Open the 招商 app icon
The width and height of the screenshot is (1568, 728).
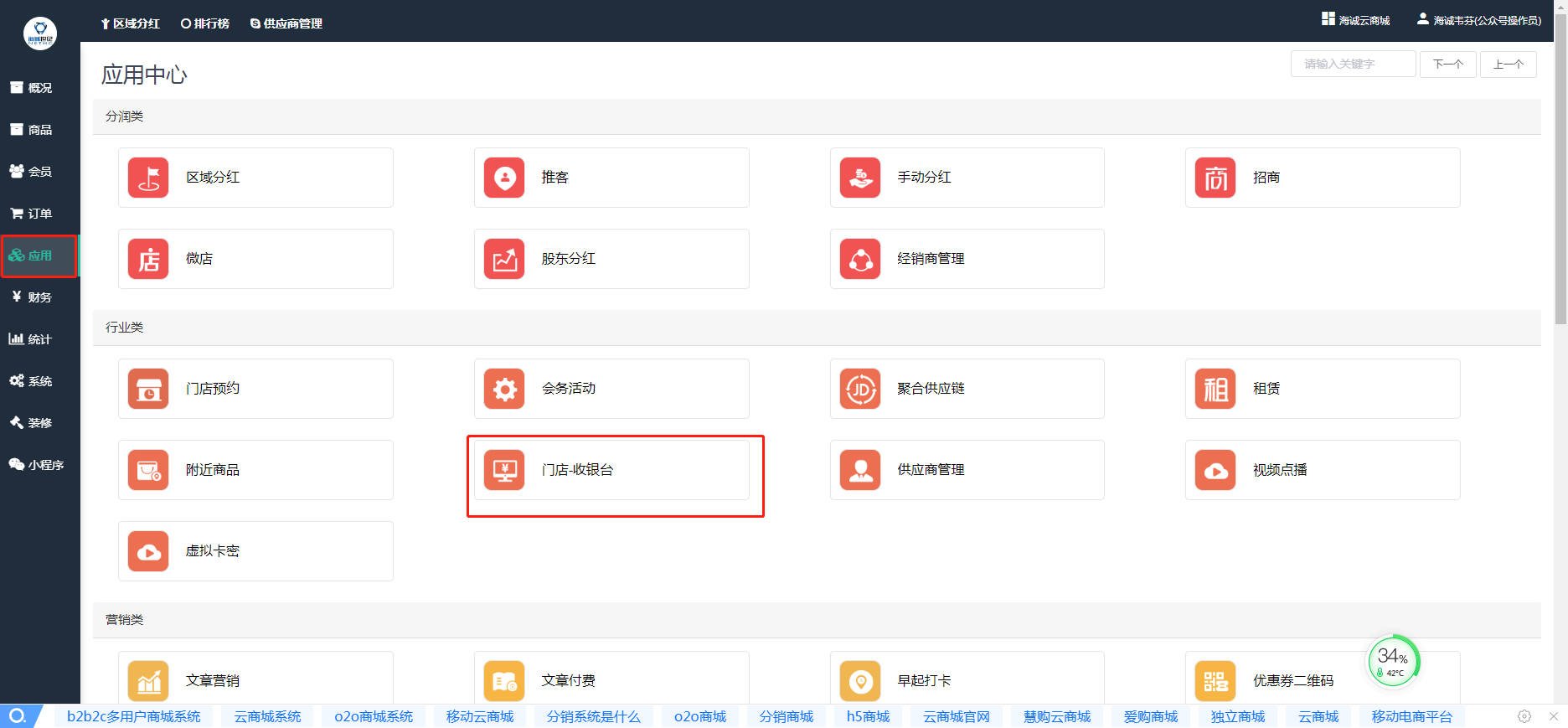tap(1215, 178)
